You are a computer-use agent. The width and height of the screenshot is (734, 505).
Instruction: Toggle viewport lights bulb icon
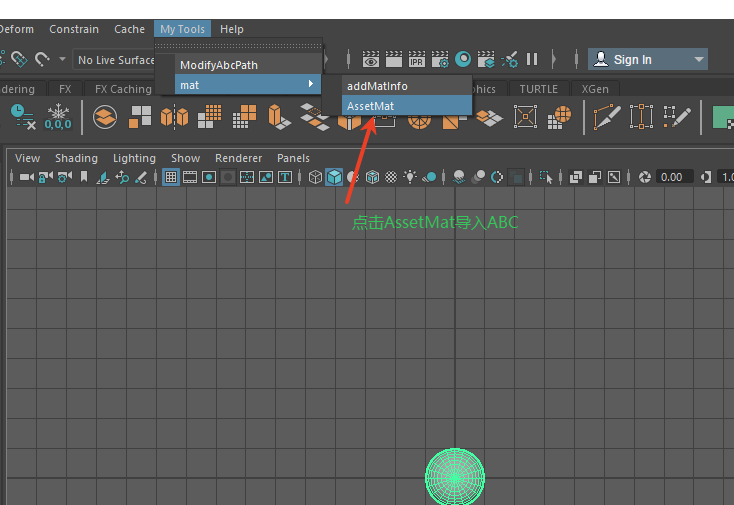click(x=410, y=177)
